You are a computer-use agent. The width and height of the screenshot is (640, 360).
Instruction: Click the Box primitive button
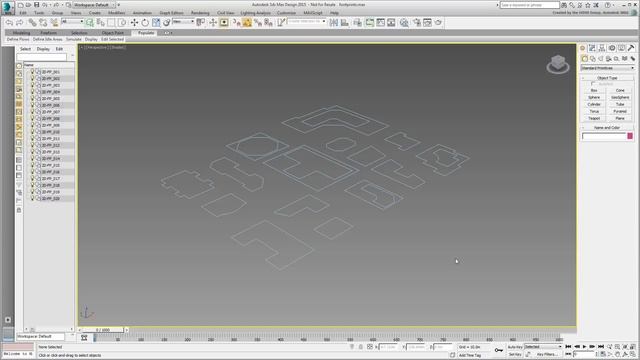(x=594, y=90)
